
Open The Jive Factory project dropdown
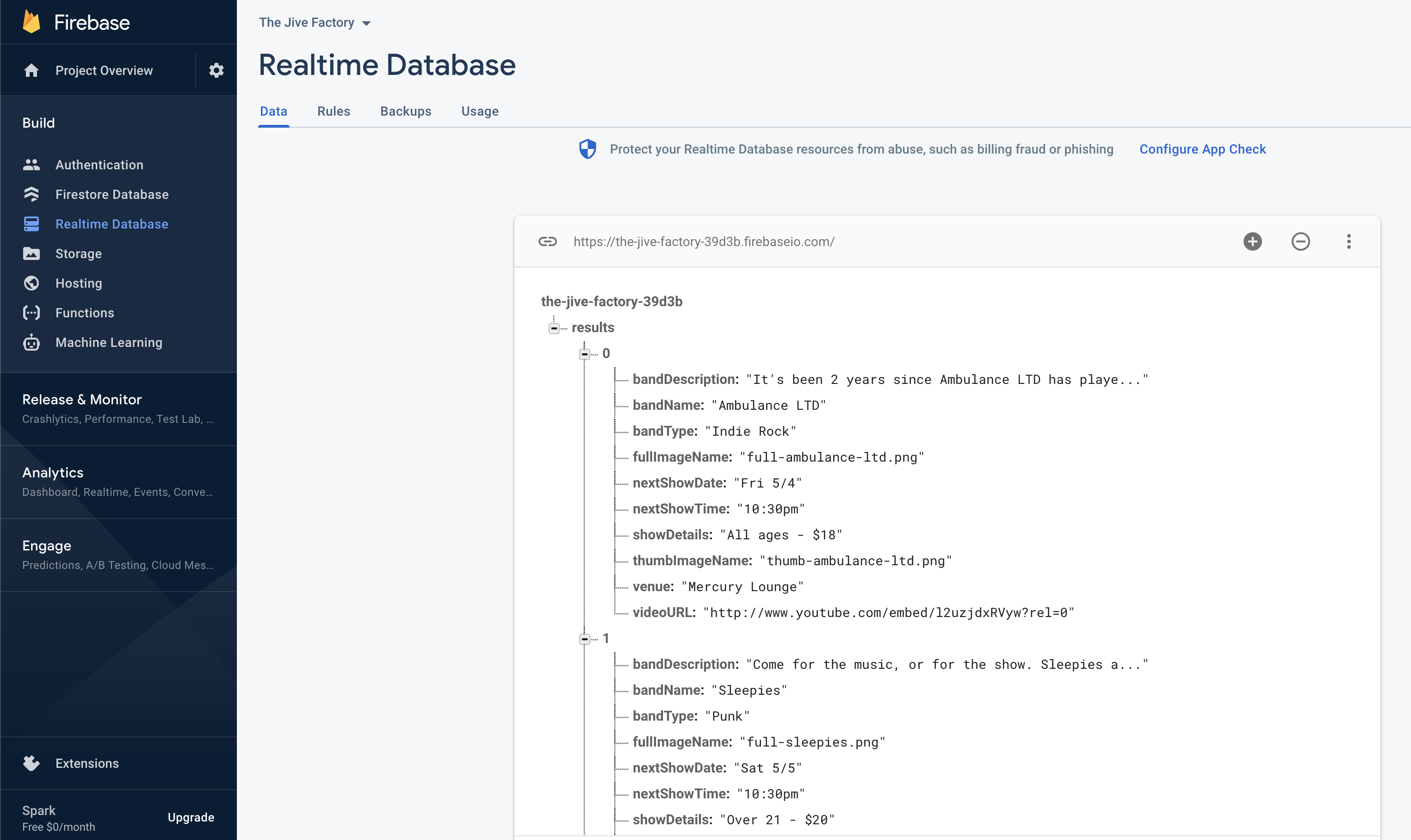(x=315, y=23)
